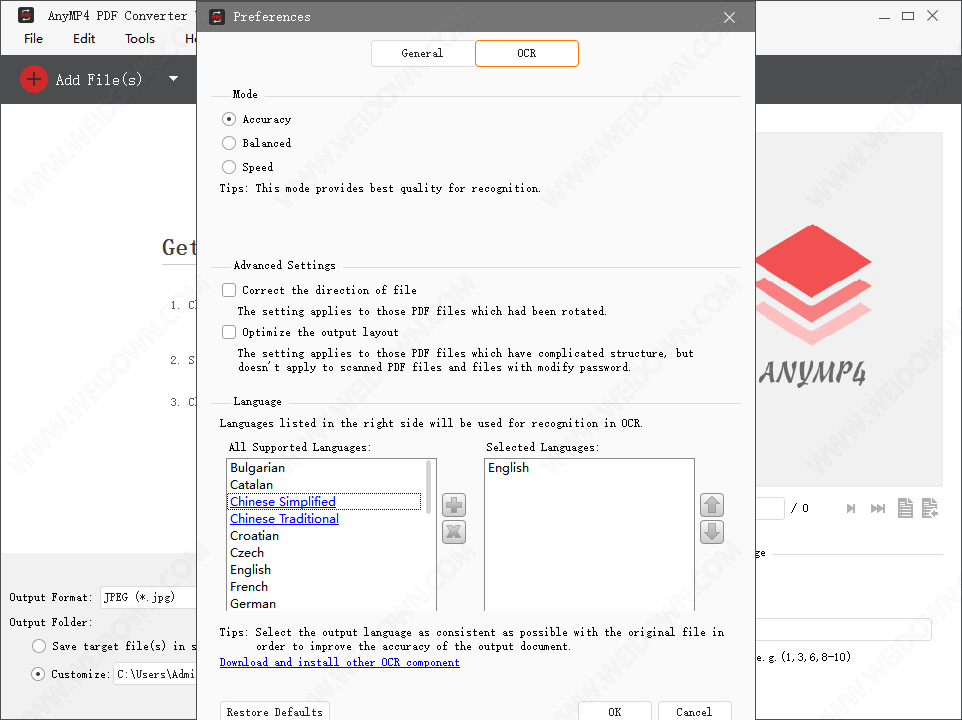The image size is (962, 720).
Task: Enable Optimize the output layout checkbox
Action: (229, 332)
